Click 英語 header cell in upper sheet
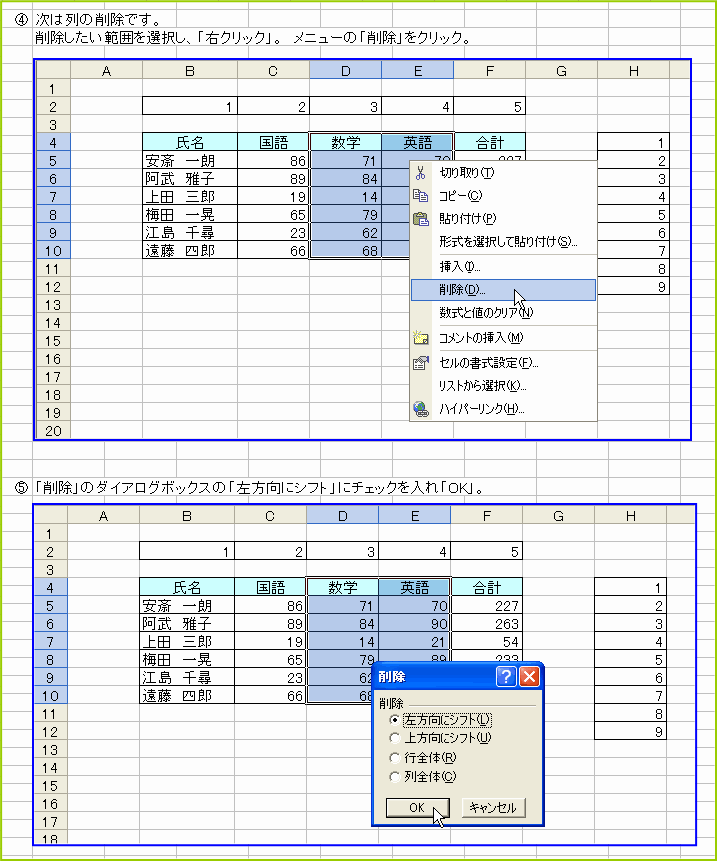Image resolution: width=717 pixels, height=861 pixels. tap(418, 142)
